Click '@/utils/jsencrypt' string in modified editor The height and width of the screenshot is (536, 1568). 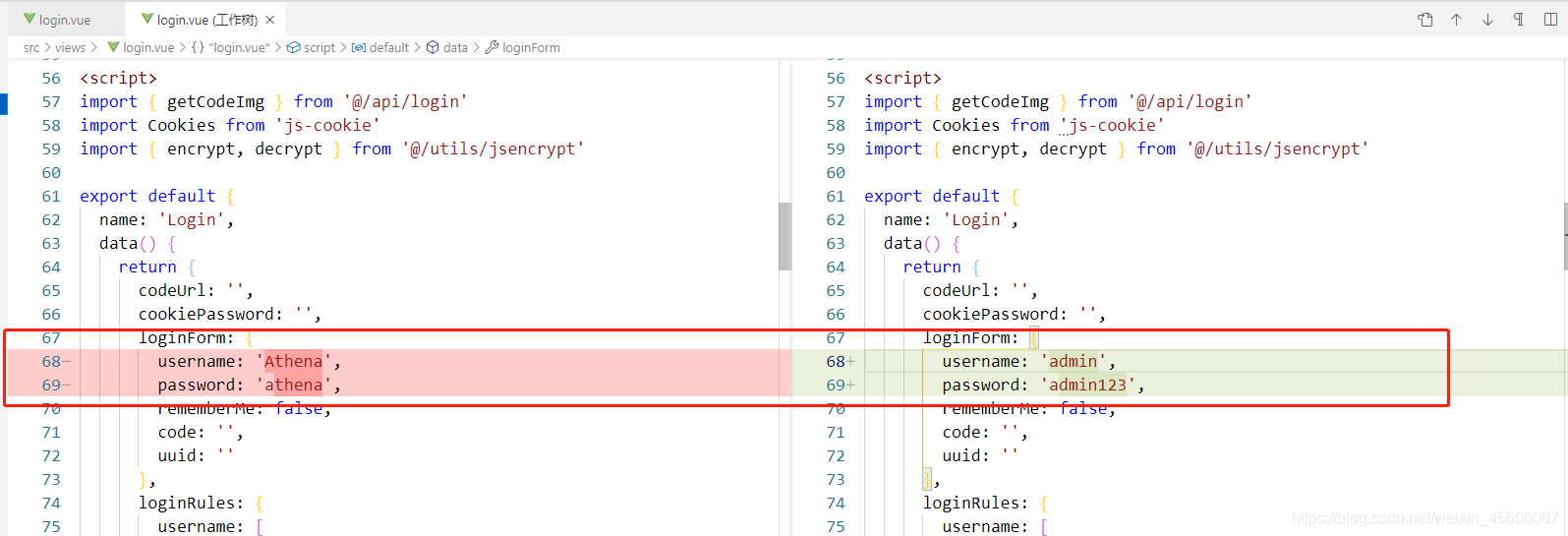click(x=1277, y=149)
